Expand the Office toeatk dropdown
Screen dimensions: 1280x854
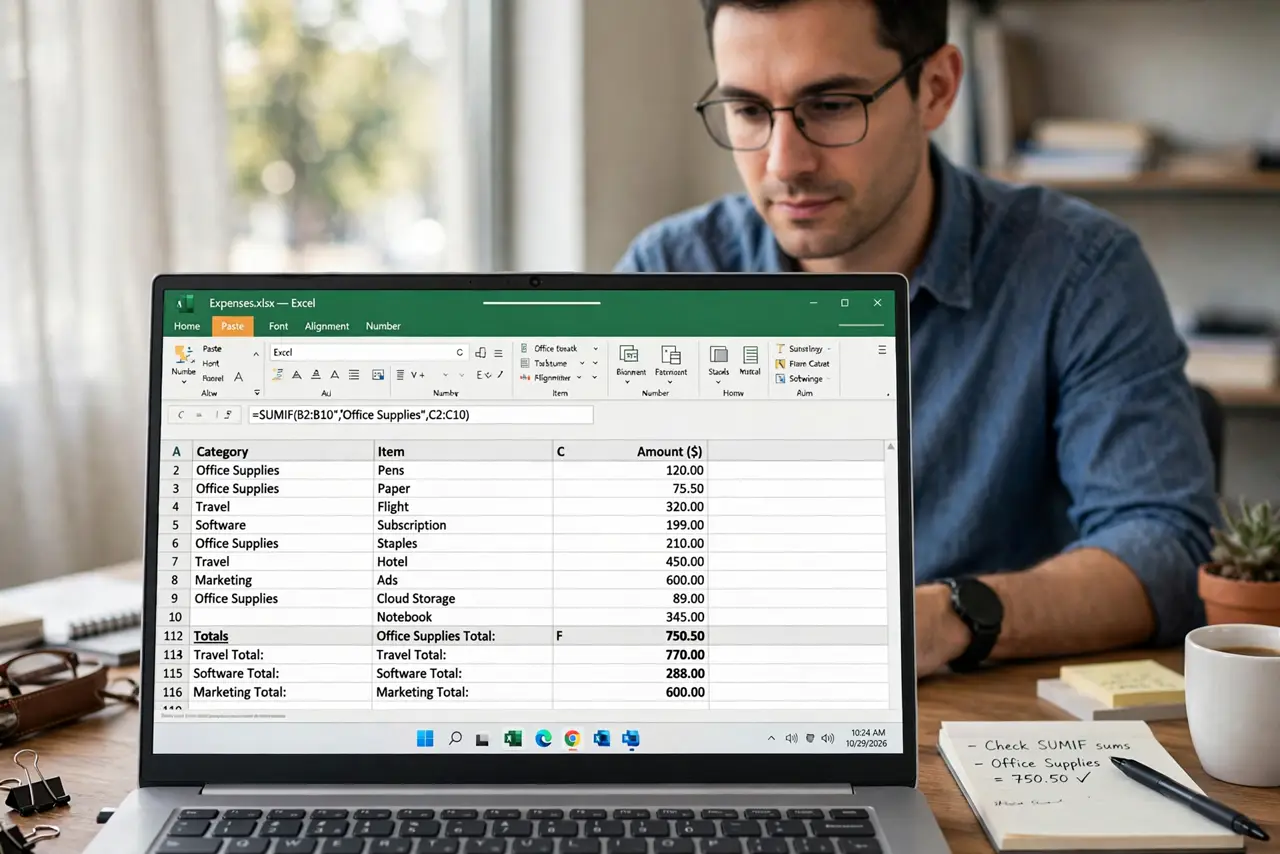pyautogui.click(x=595, y=349)
